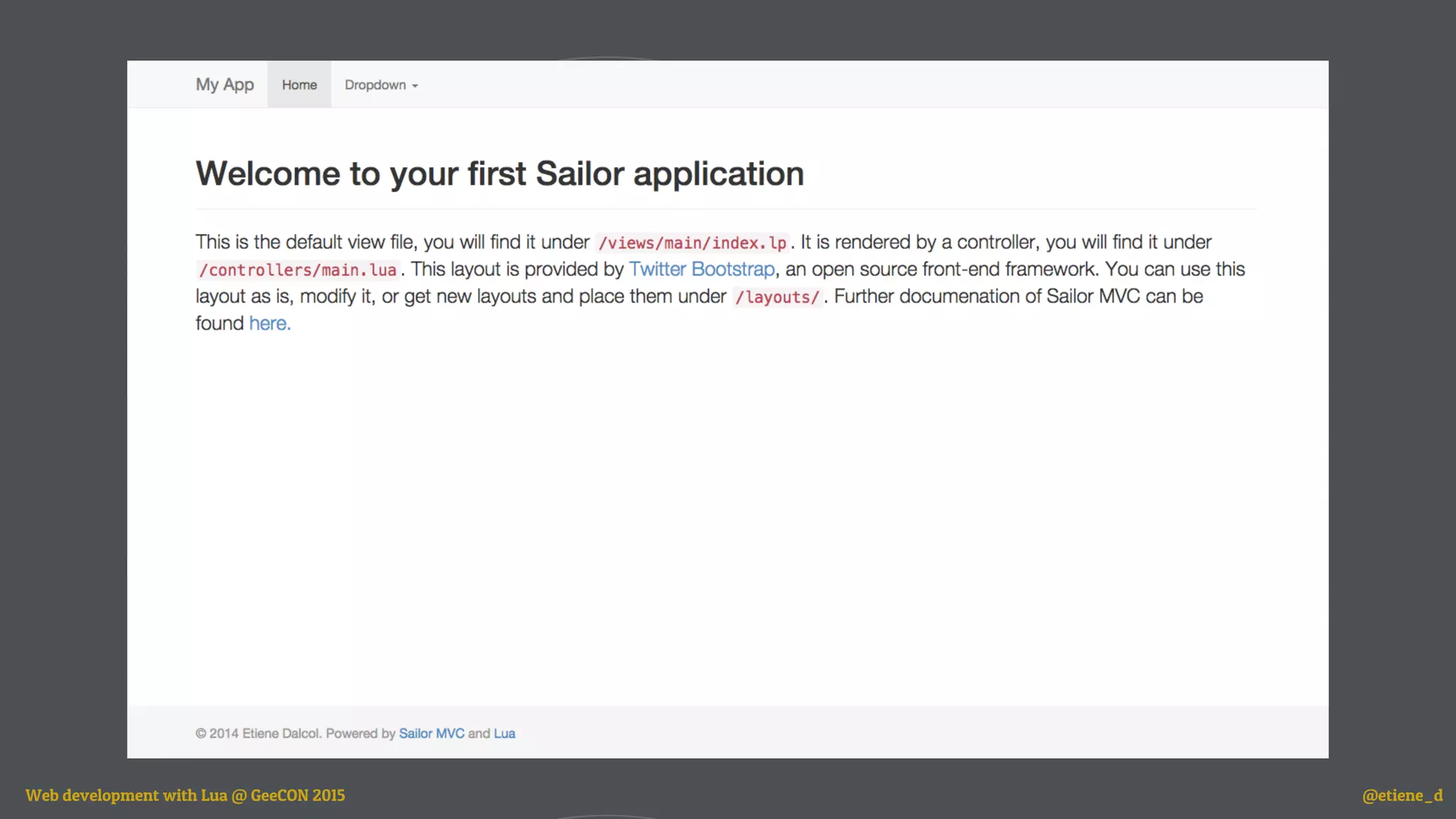The height and width of the screenshot is (819, 1456).
Task: Click the caret arrow beside Dropdown
Action: [415, 86]
